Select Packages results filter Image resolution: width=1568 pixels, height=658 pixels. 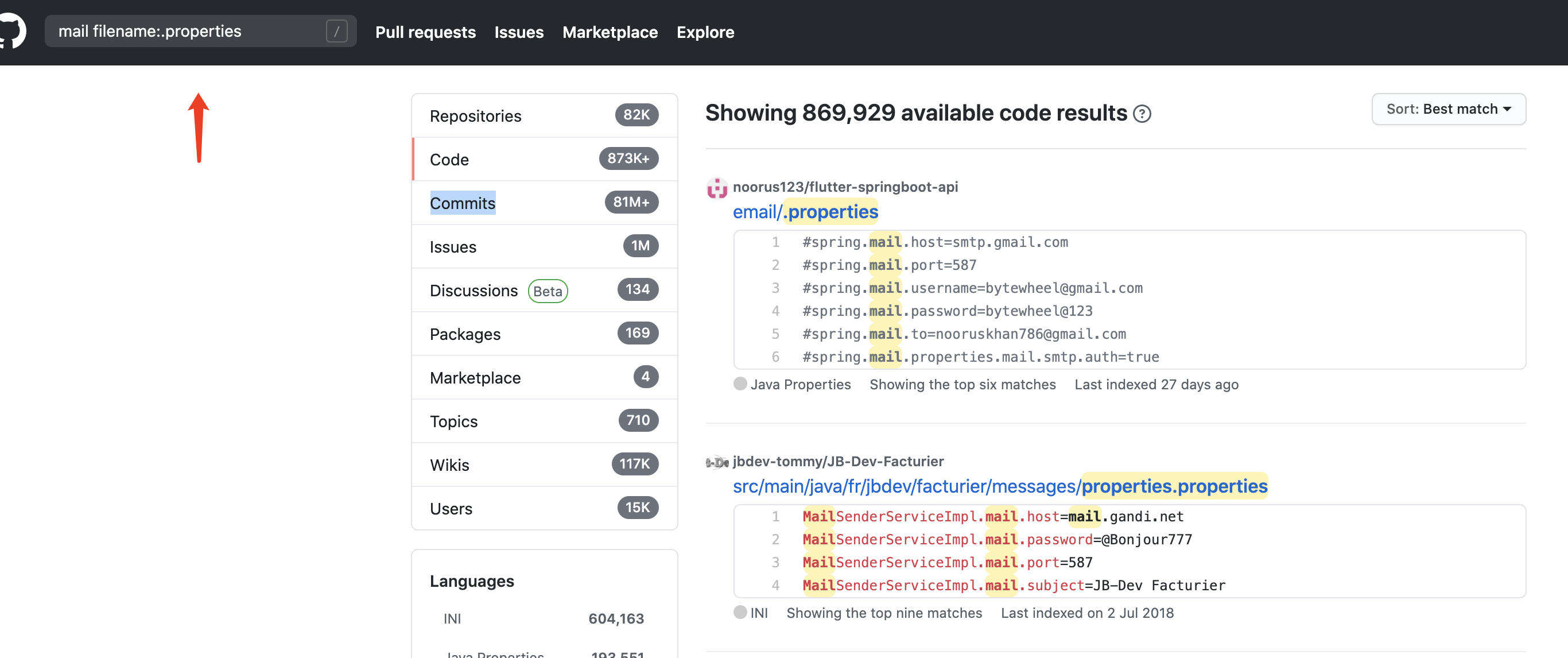coord(545,334)
